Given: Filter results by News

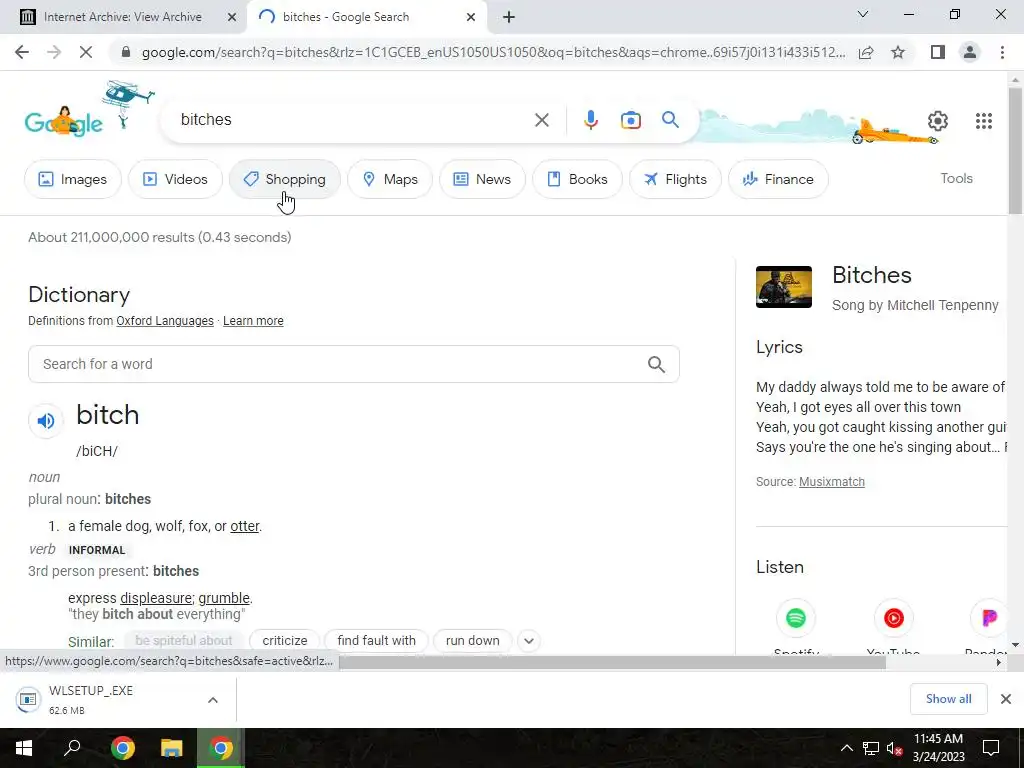Looking at the screenshot, I should [482, 179].
